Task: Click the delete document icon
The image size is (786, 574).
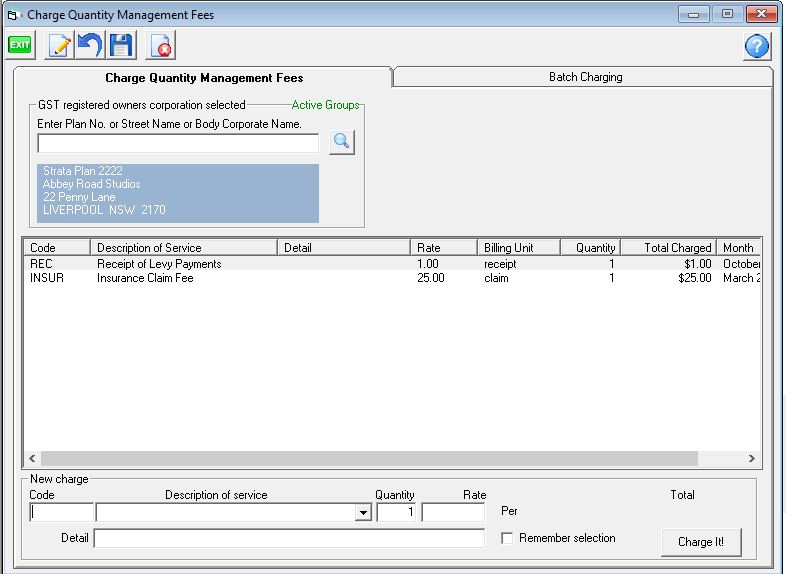Action: pos(160,45)
